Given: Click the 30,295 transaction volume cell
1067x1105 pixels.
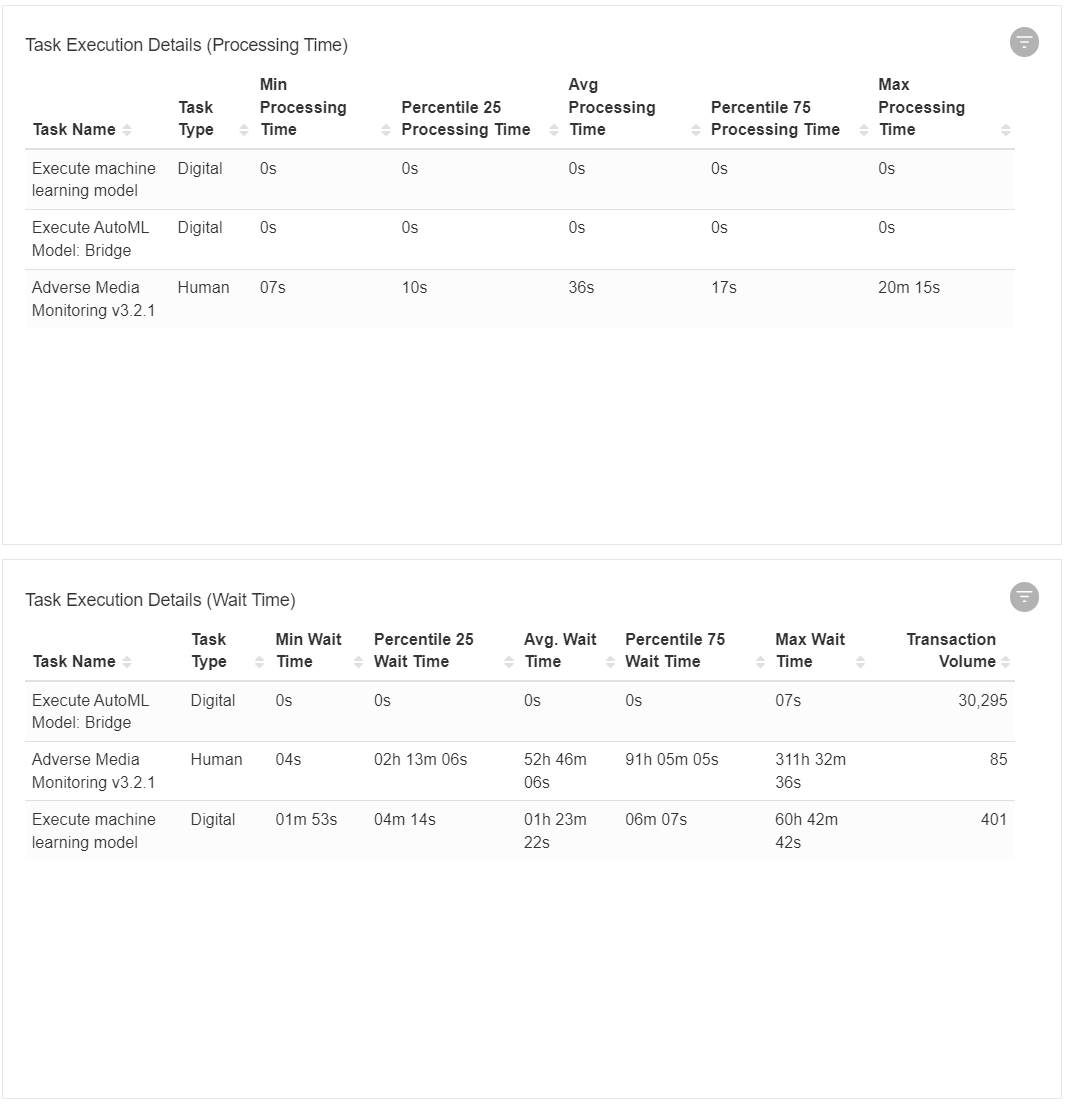Looking at the screenshot, I should 982,700.
